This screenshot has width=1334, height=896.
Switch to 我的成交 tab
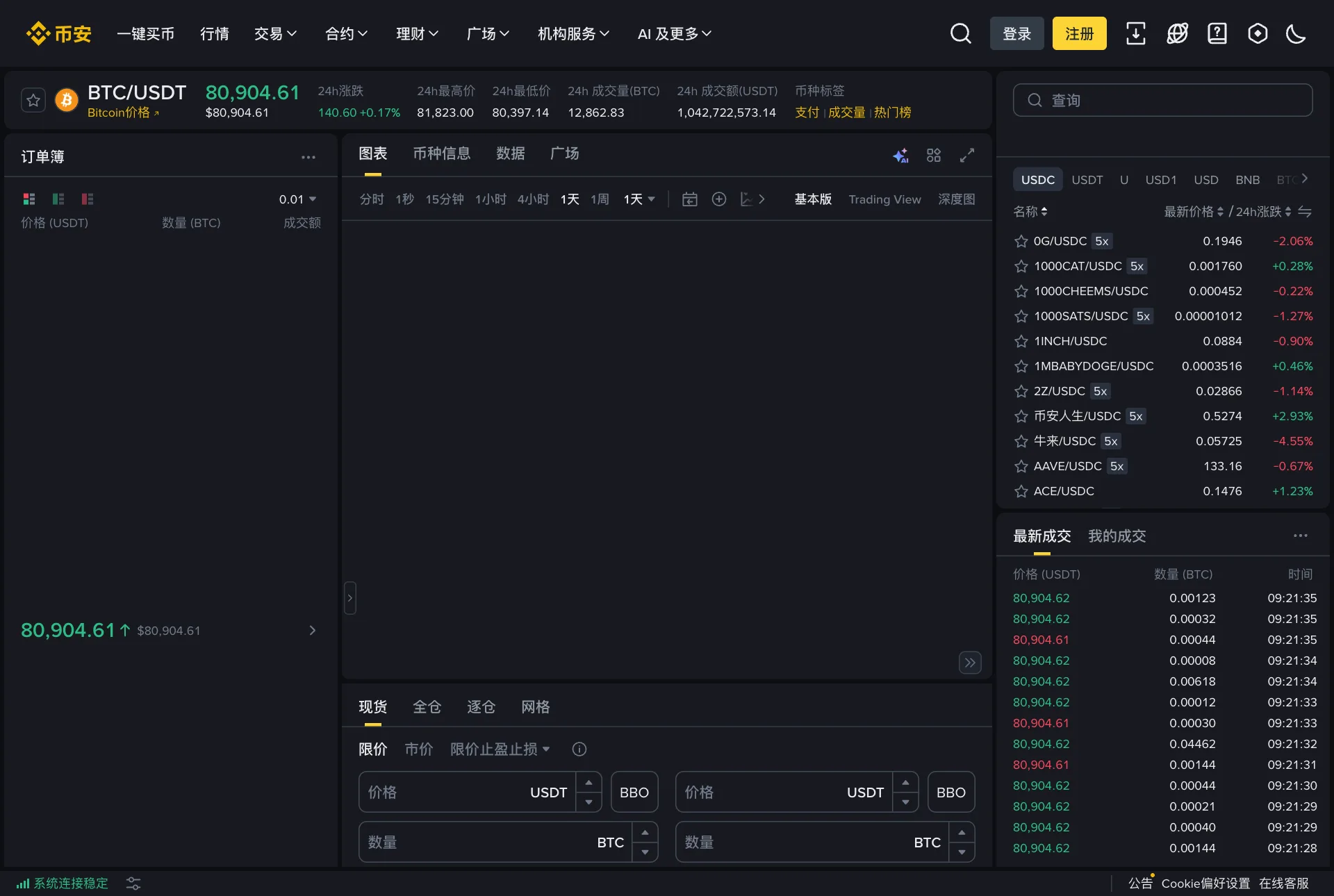(x=1117, y=536)
